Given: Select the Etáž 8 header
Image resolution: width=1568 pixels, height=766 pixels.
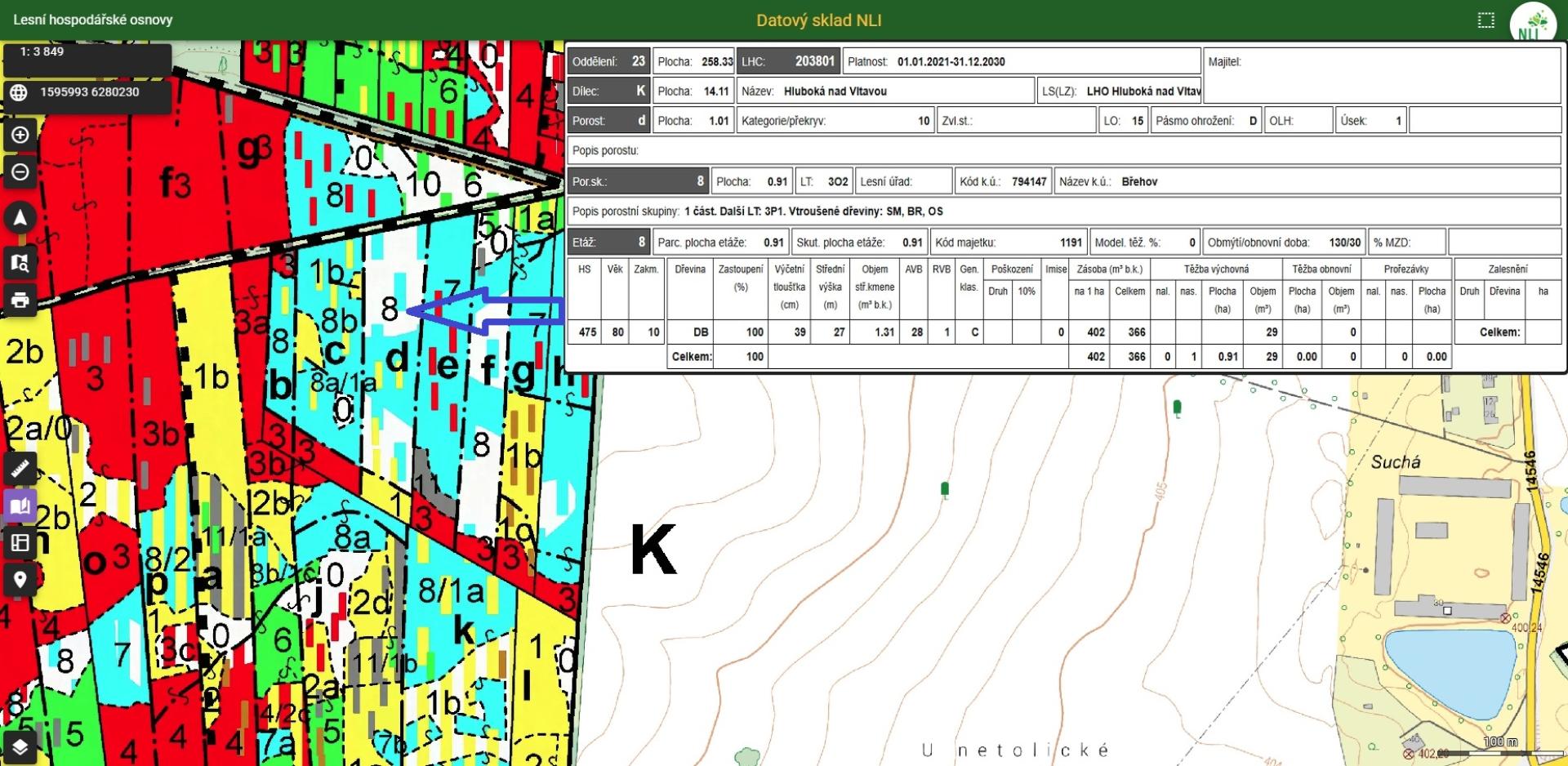Looking at the screenshot, I should coord(608,243).
